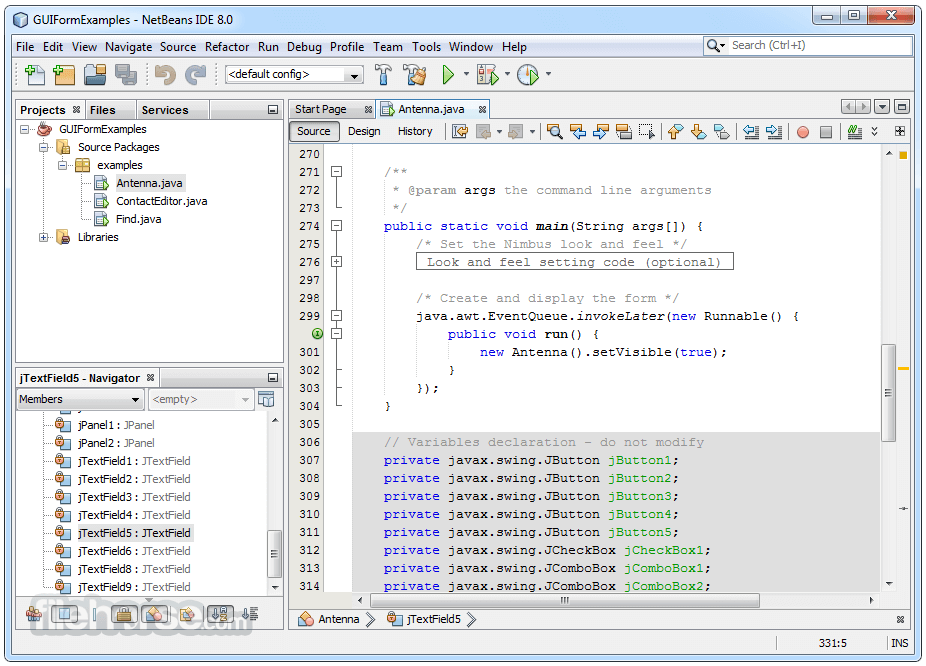Open the Members dropdown in Navigator
The width and height of the screenshot is (926, 666).
[x=80, y=399]
